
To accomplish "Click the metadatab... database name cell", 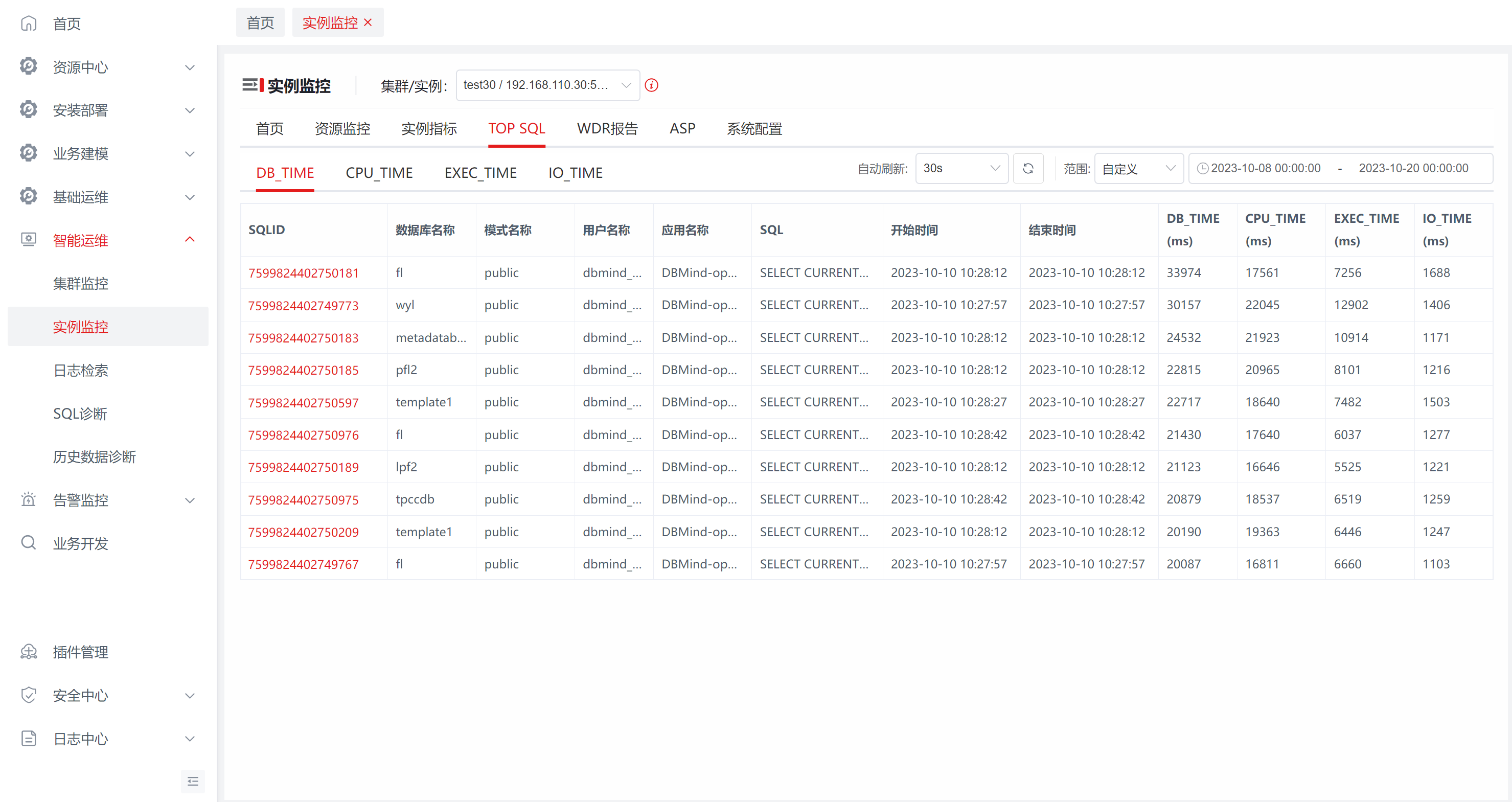I will coord(431,337).
